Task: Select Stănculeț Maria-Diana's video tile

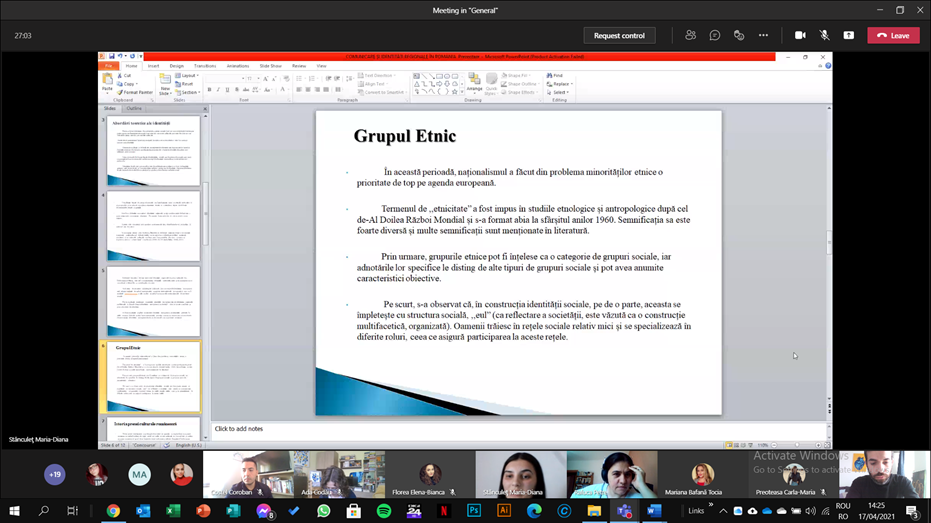Action: click(x=520, y=474)
